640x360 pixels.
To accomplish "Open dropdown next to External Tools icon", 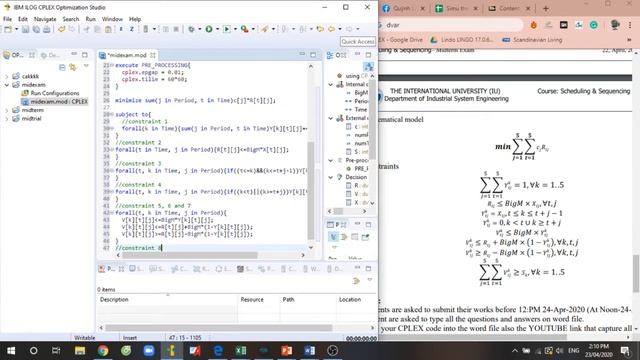I will coord(253,29).
